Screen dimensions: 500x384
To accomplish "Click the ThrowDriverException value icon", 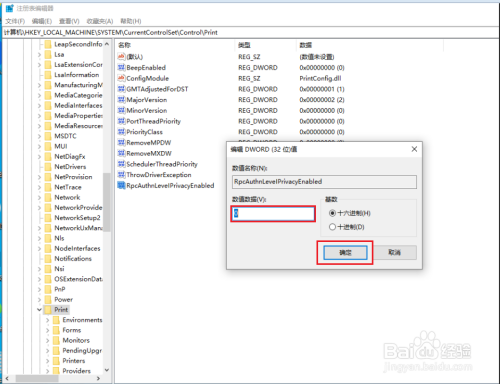I will click(121, 175).
